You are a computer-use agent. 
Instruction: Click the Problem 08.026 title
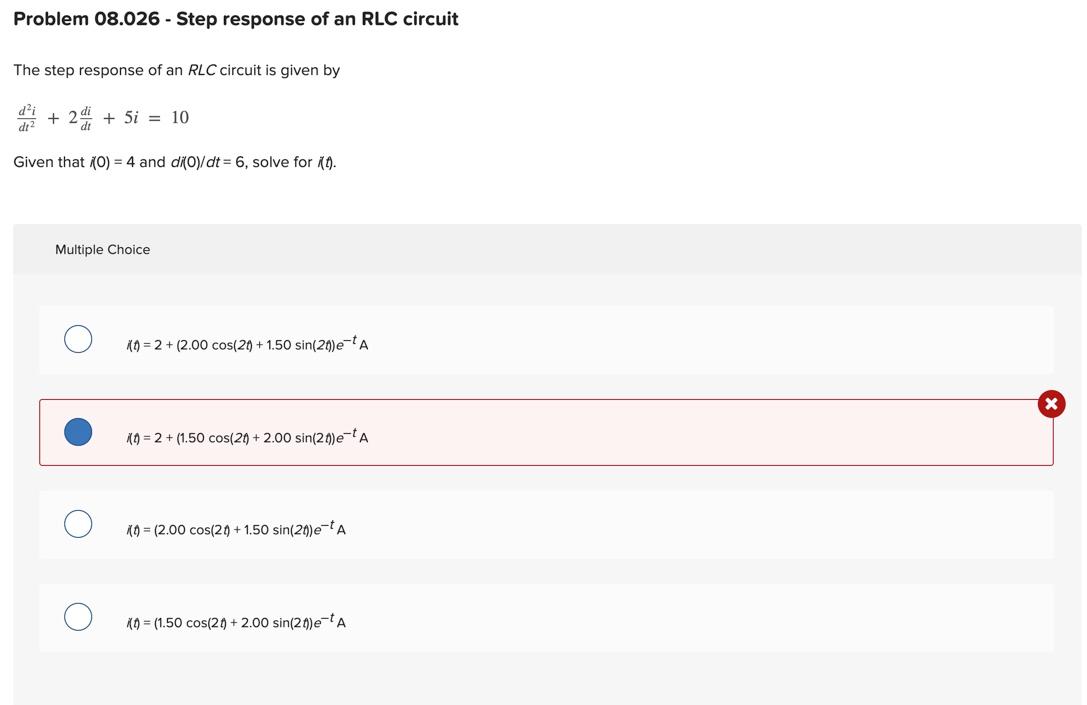coord(235,17)
